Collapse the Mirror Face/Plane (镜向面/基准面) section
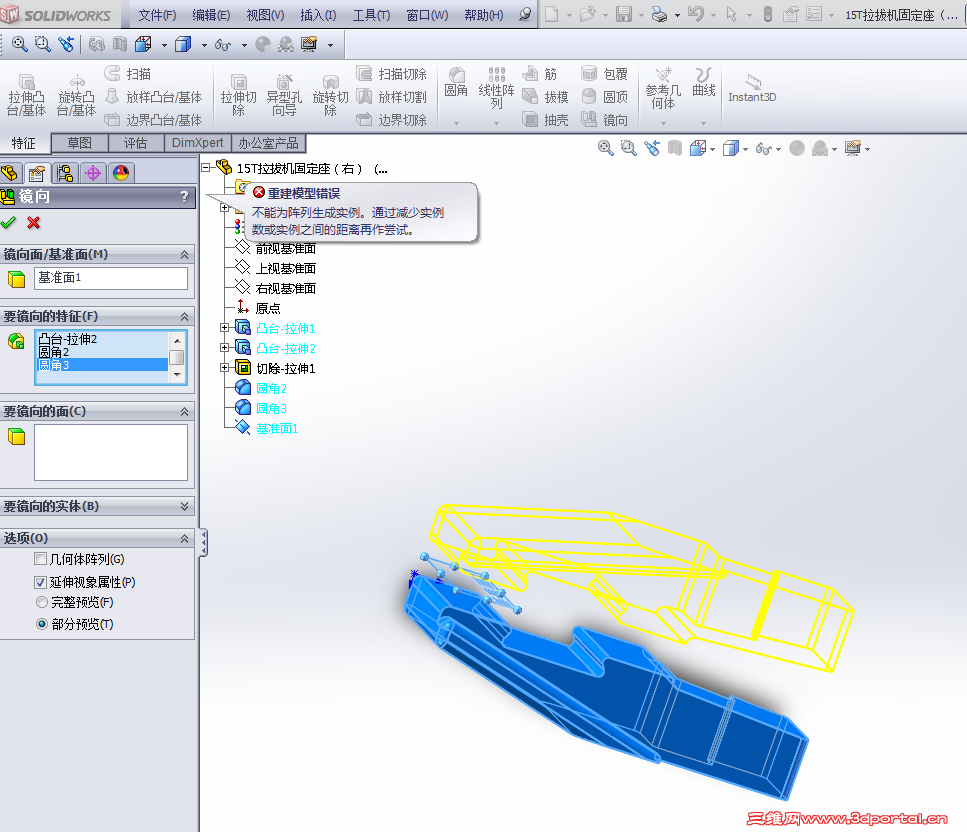Viewport: 967px width, 832px height. point(184,255)
